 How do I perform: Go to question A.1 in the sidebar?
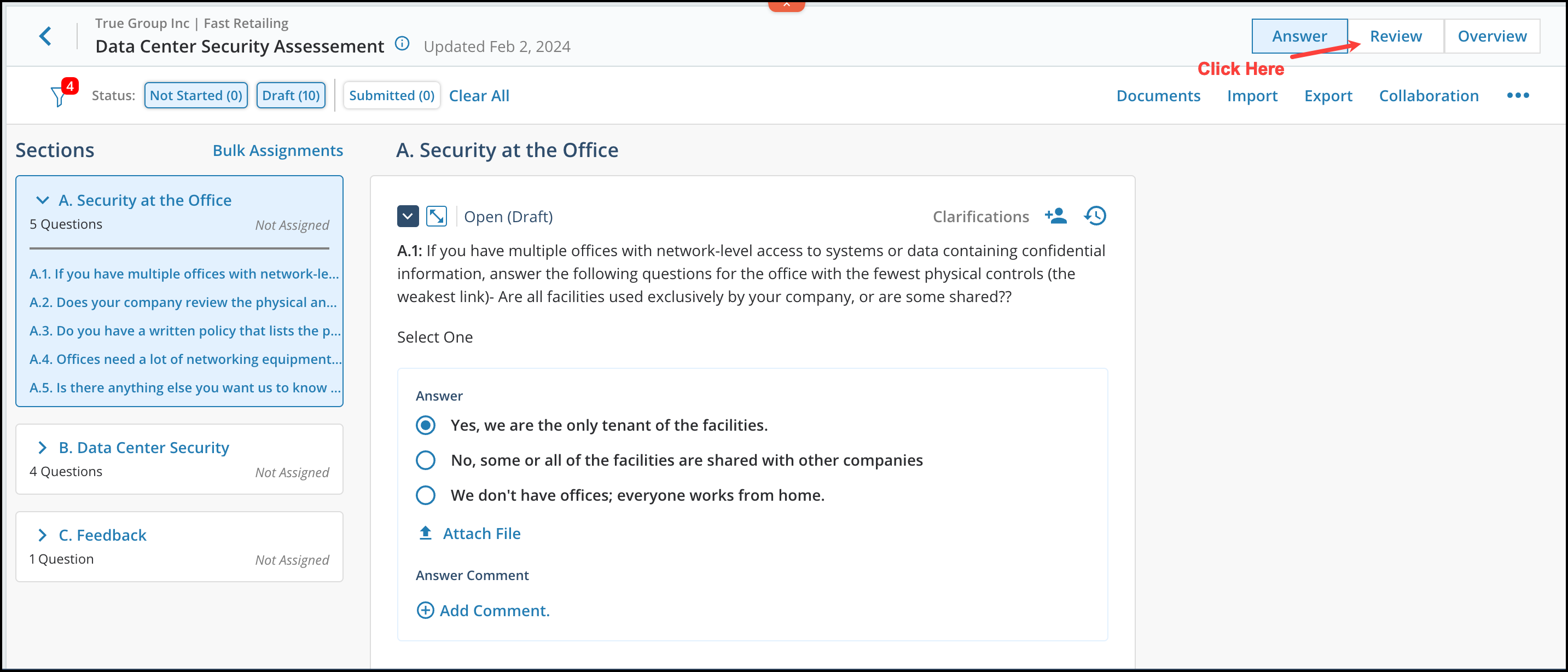click(184, 274)
